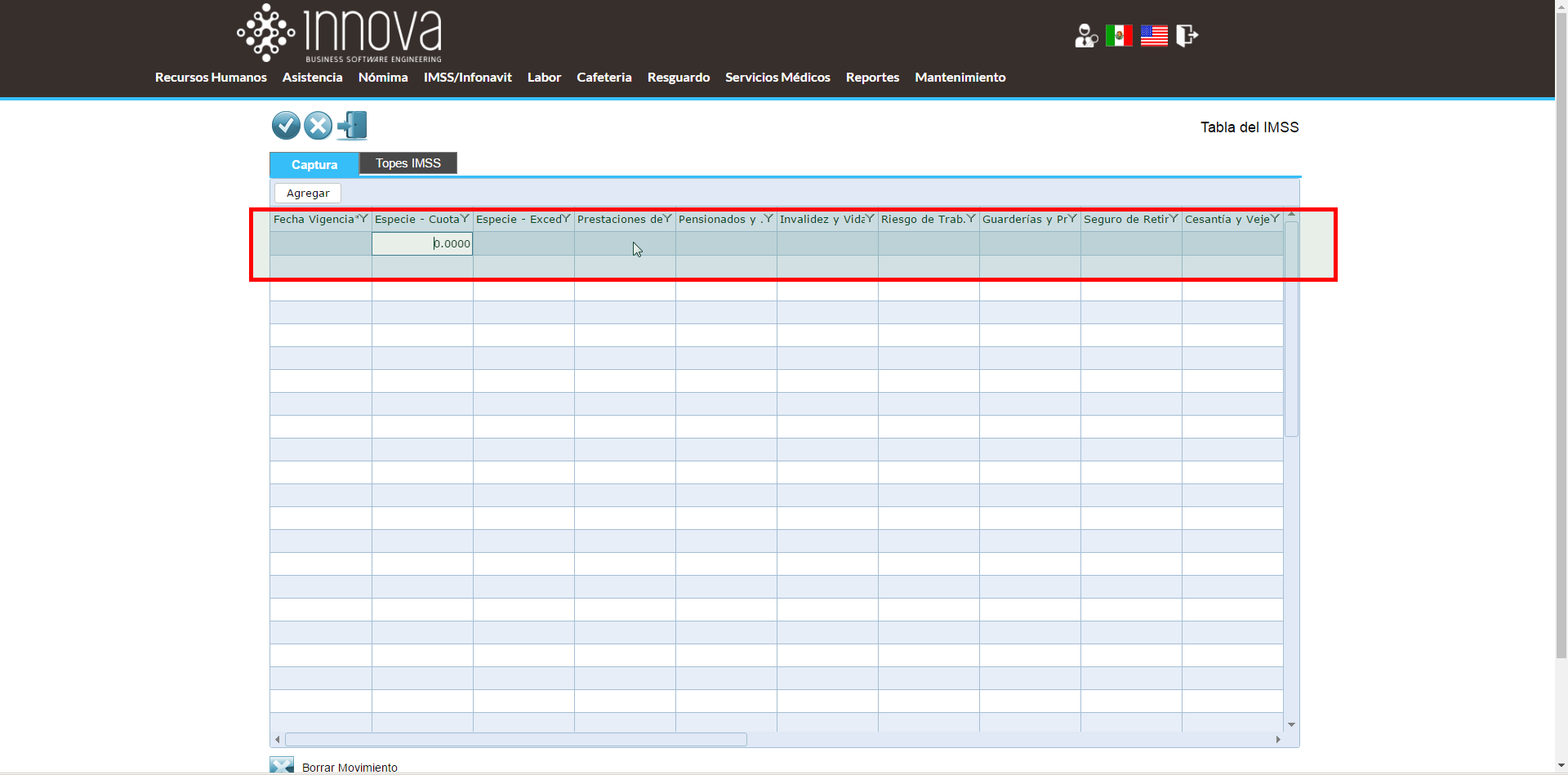1568x775 pixels.
Task: Switch language with the US flag
Action: click(x=1154, y=36)
